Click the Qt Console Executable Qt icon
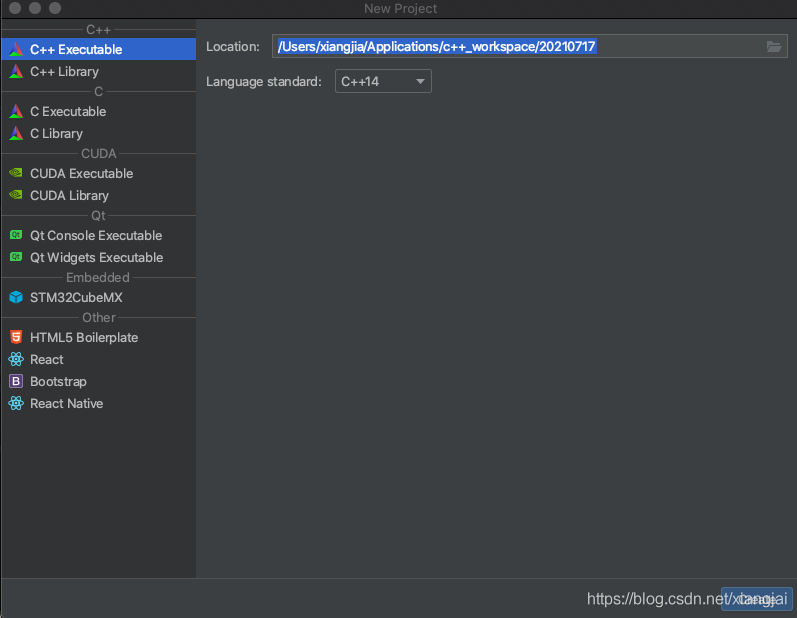 [16, 235]
